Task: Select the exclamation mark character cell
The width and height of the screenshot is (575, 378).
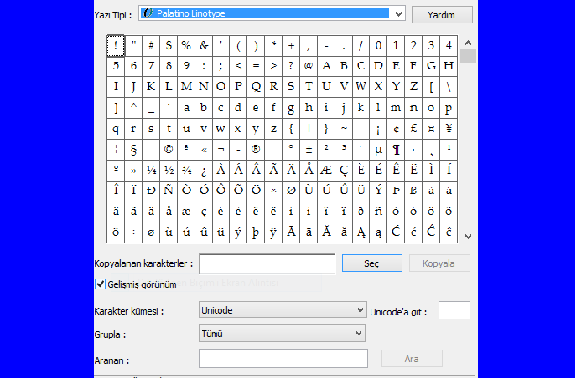Action: [116, 46]
